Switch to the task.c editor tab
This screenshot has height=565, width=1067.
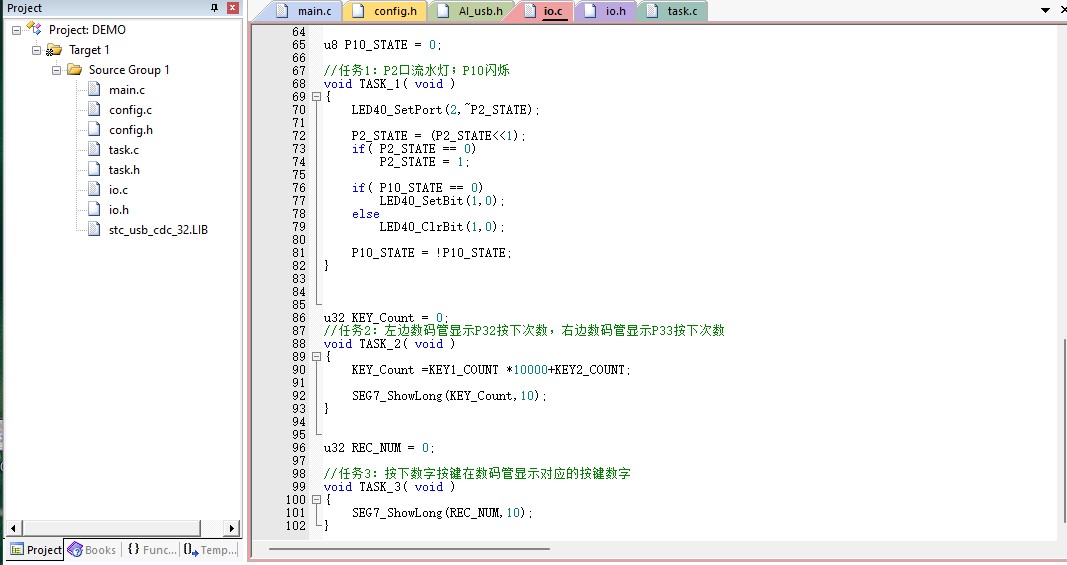[673, 11]
